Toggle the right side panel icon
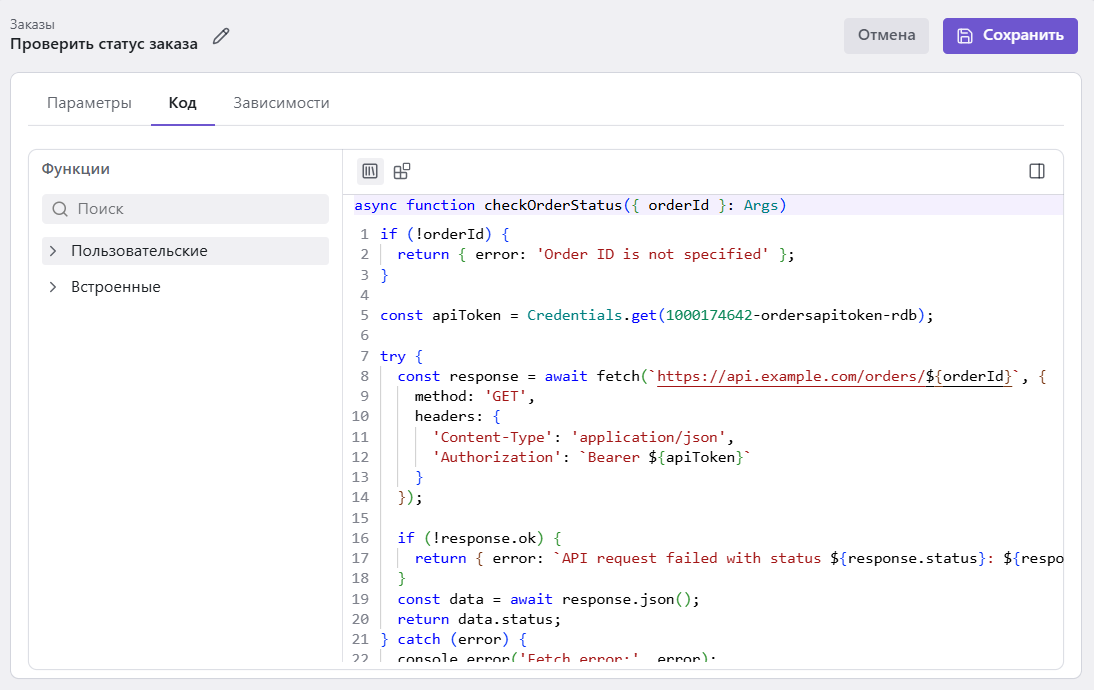The image size is (1094, 690). tap(1037, 171)
